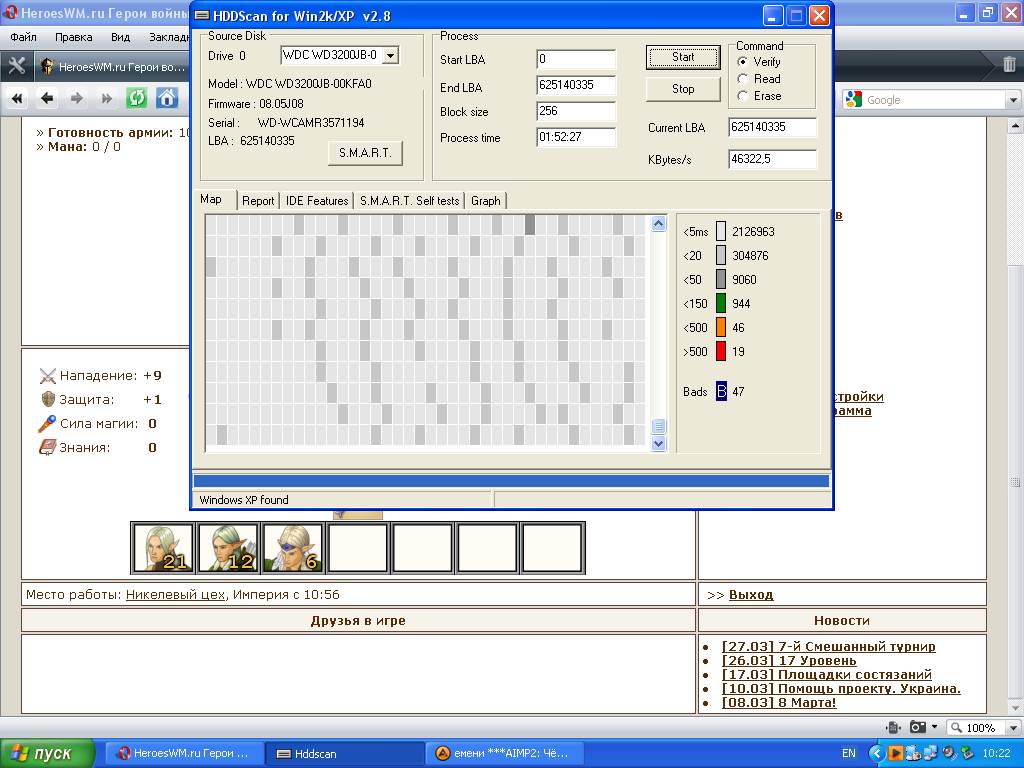Select the Verify command radio button
The height and width of the screenshot is (768, 1024).
743,62
